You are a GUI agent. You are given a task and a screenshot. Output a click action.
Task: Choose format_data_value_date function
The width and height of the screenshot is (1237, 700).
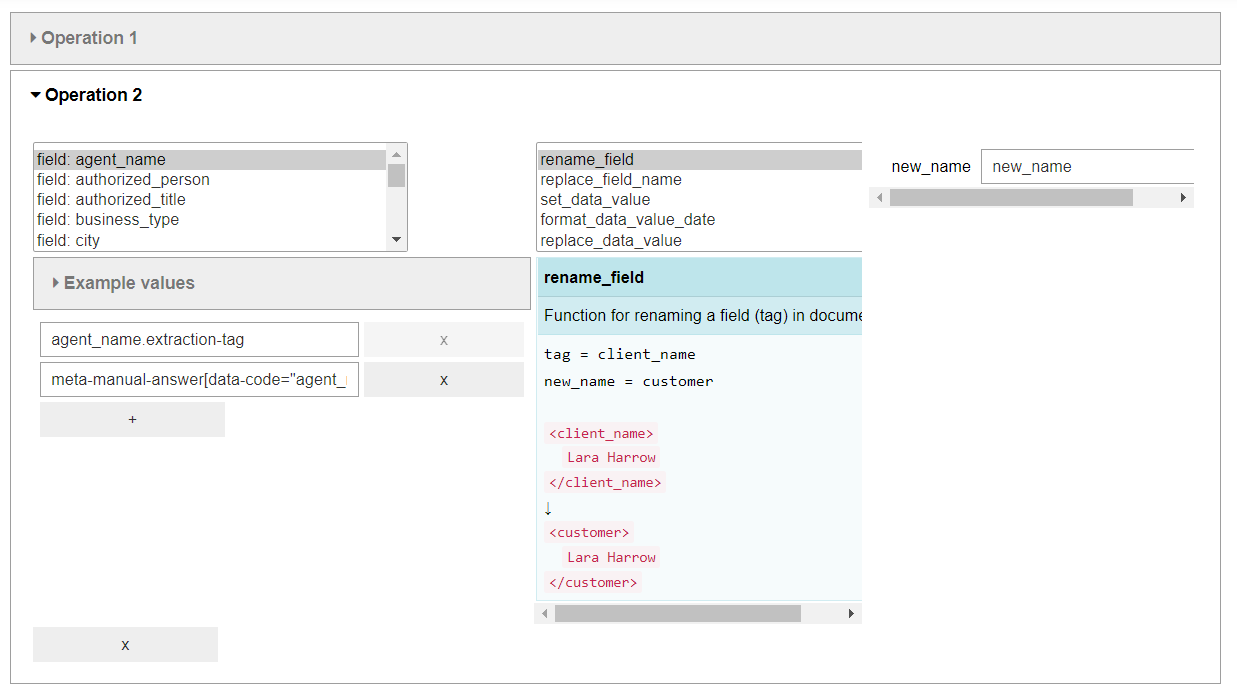[700, 219]
